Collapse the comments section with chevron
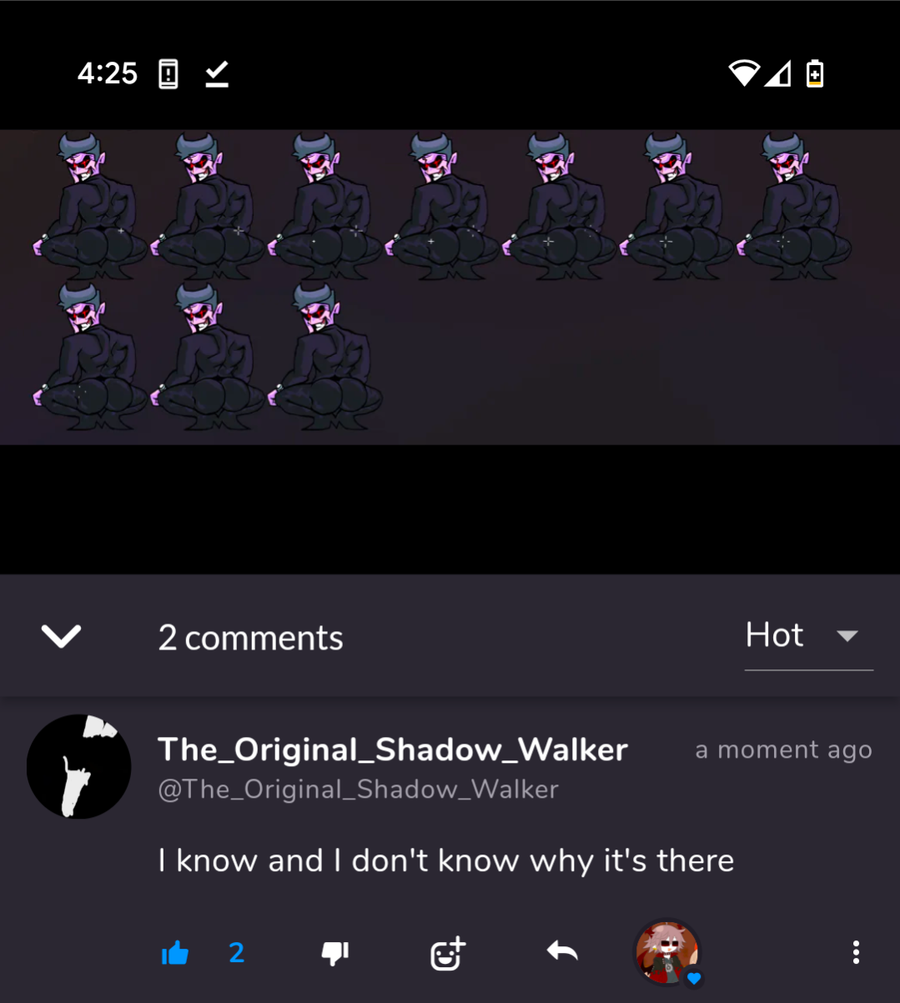The height and width of the screenshot is (1003, 900). (61, 636)
